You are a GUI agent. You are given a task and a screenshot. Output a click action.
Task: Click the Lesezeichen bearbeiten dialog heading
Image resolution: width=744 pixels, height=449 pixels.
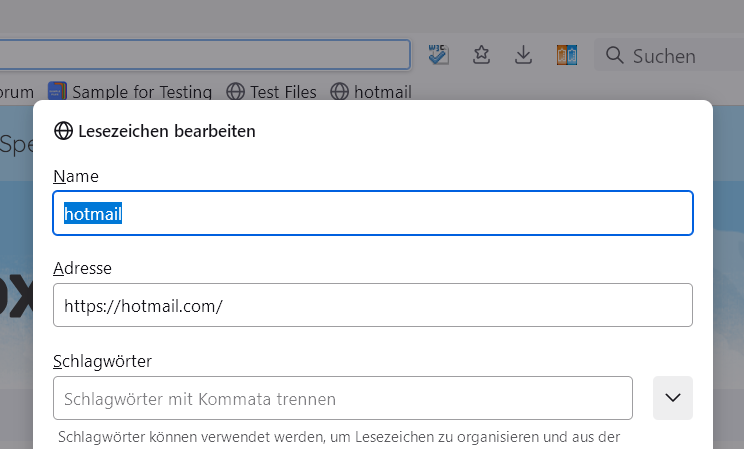(167, 131)
